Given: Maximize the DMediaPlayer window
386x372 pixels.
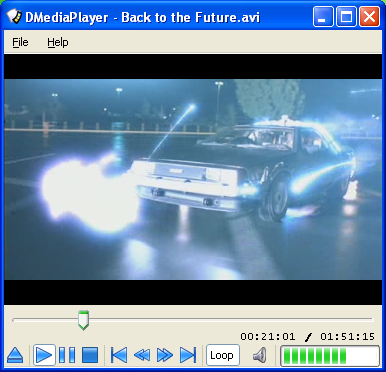Looking at the screenshot, I should coord(346,17).
